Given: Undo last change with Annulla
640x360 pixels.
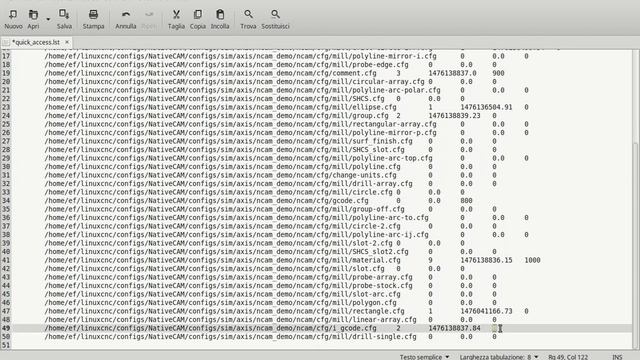Looking at the screenshot, I should (126, 19).
